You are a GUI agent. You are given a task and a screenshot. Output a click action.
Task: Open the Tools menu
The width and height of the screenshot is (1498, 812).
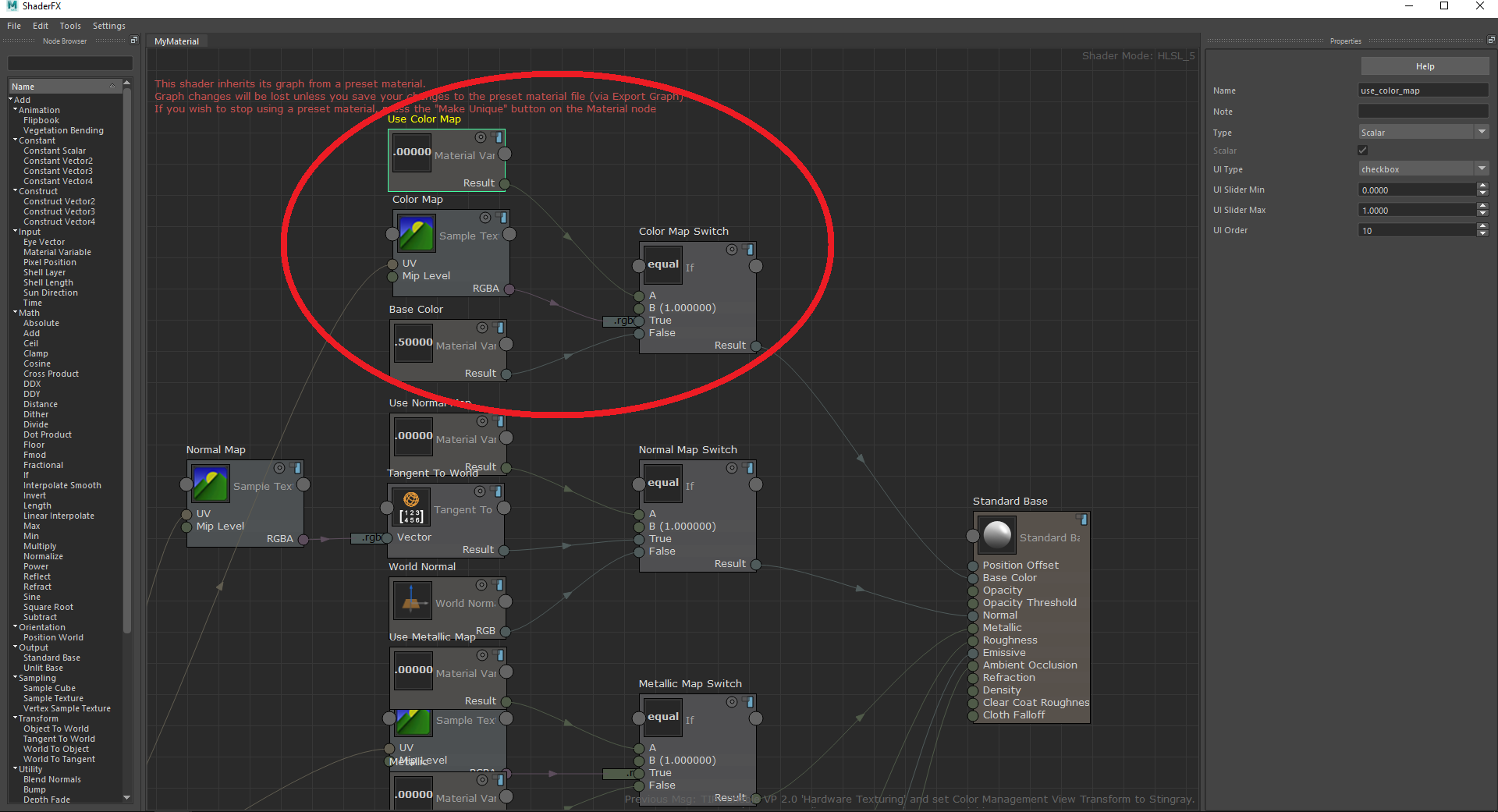[x=70, y=26]
